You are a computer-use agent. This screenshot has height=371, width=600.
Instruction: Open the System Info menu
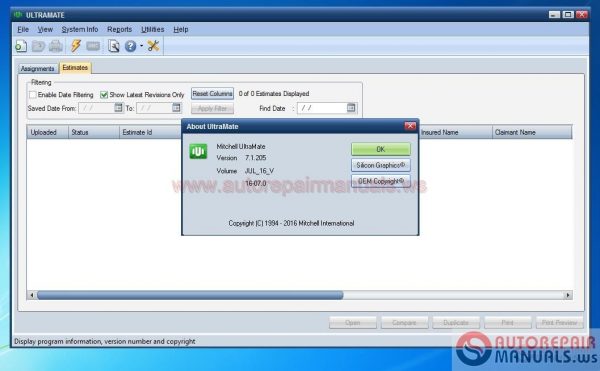80,29
